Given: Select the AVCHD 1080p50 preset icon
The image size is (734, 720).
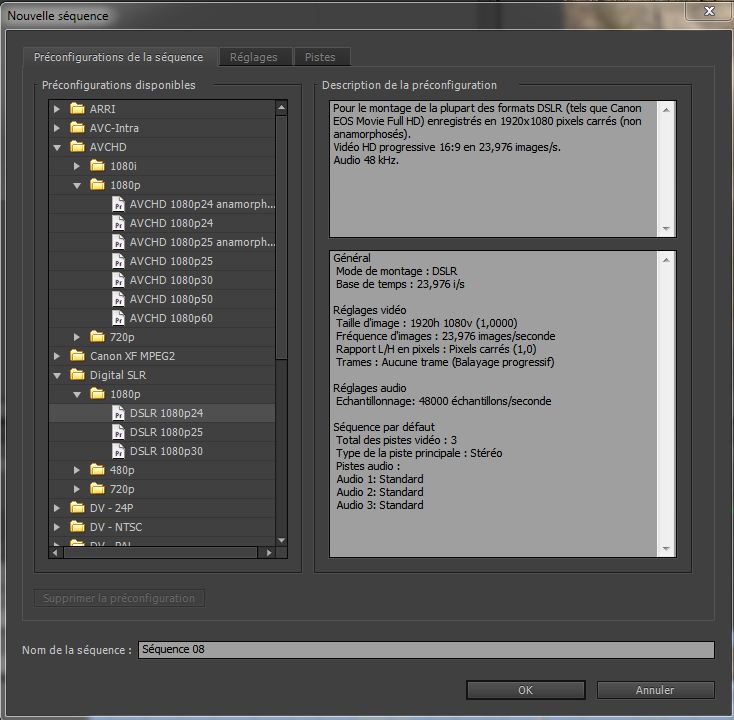Looking at the screenshot, I should click(119, 299).
